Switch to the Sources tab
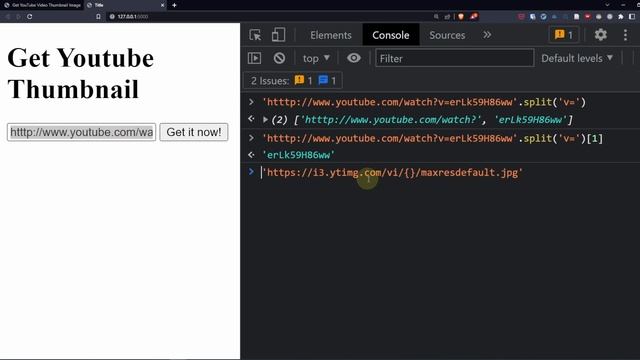Viewport: 640px width, 360px height. pyautogui.click(x=447, y=35)
